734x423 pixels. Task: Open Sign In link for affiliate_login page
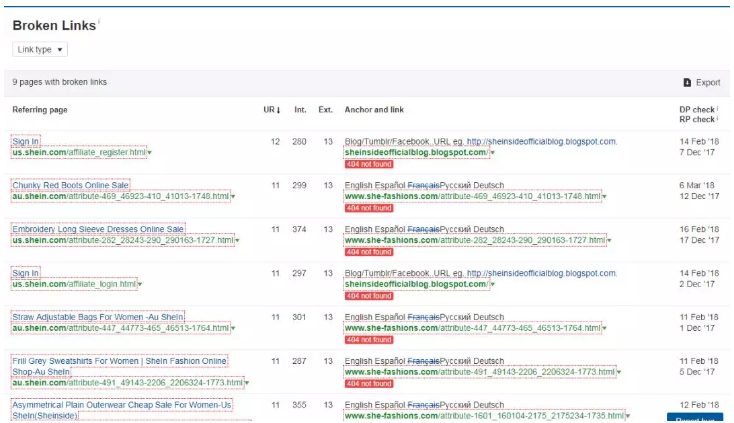[x=25, y=273]
